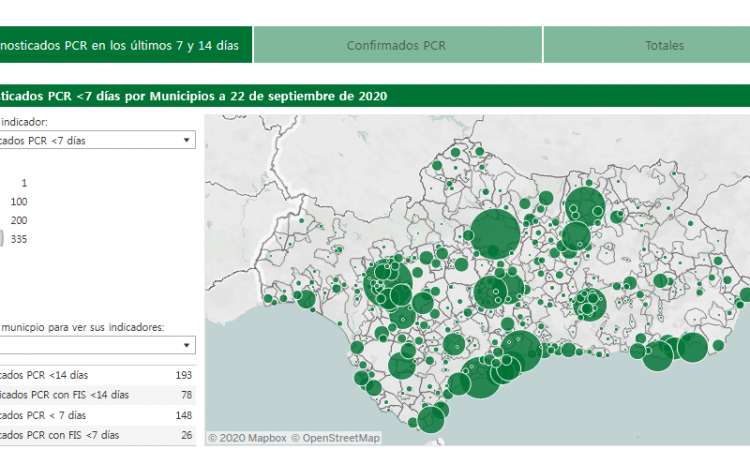This screenshot has height=450, width=750.
Task: Click the PCR con FIS <14 días row showing 78
Action: pyautogui.click(x=95, y=395)
